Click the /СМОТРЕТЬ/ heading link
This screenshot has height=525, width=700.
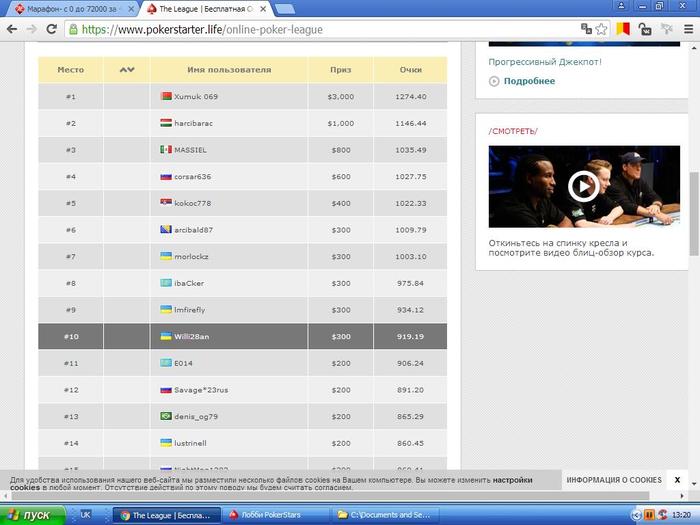point(513,131)
